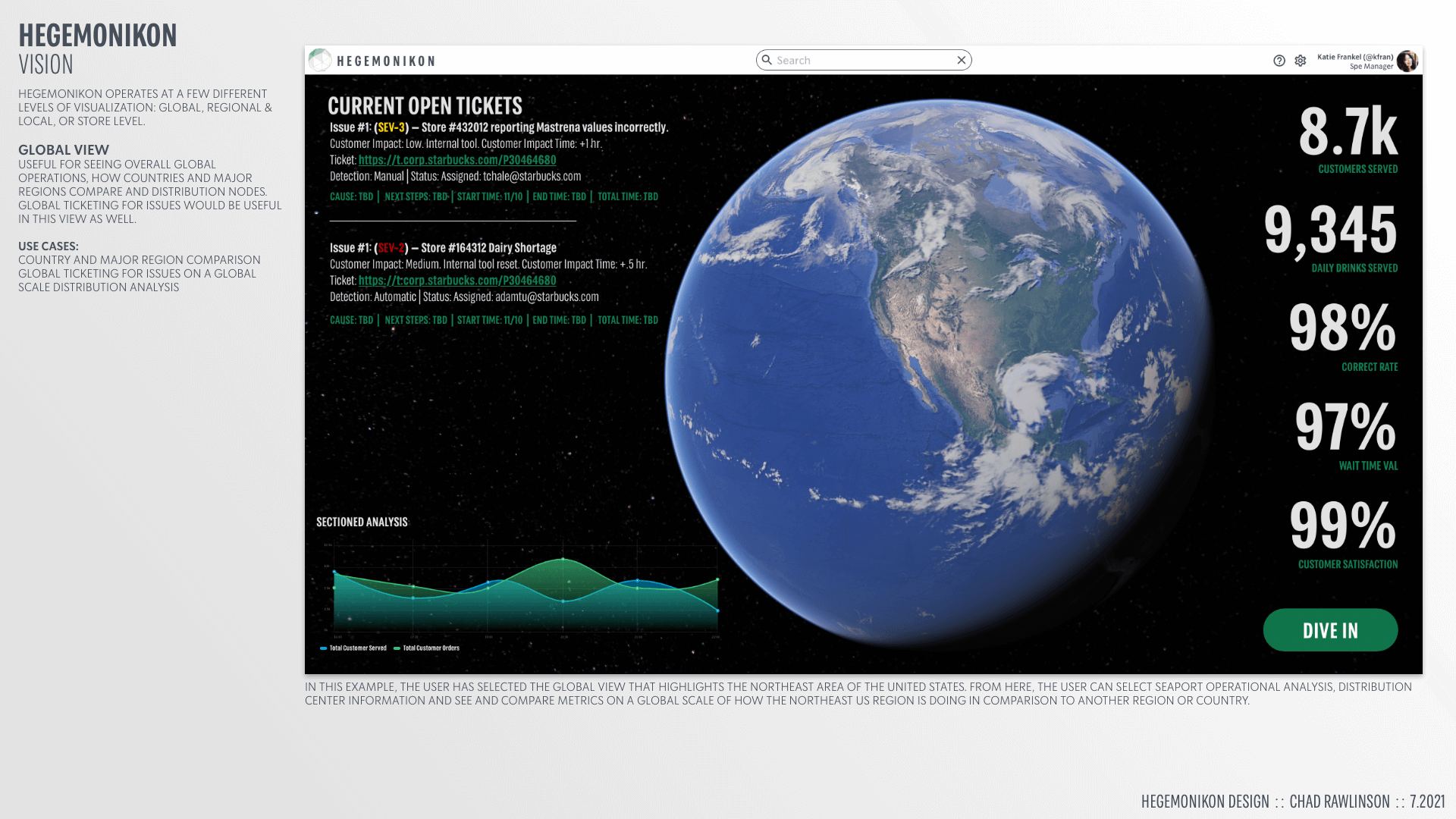
Task: Click the search magnifier icon
Action: click(x=767, y=60)
